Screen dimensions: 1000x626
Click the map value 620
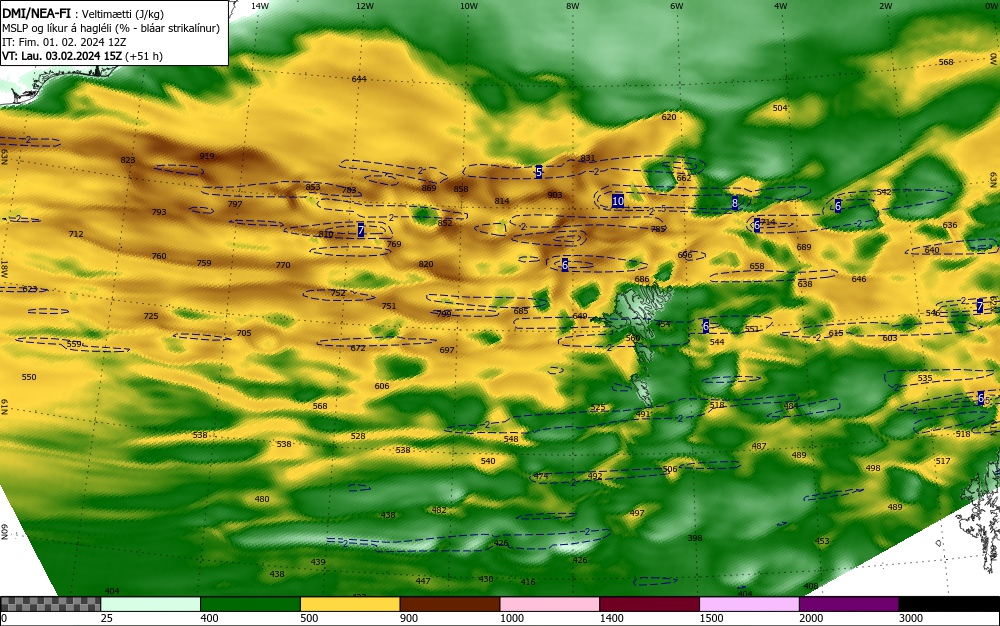[x=669, y=117]
